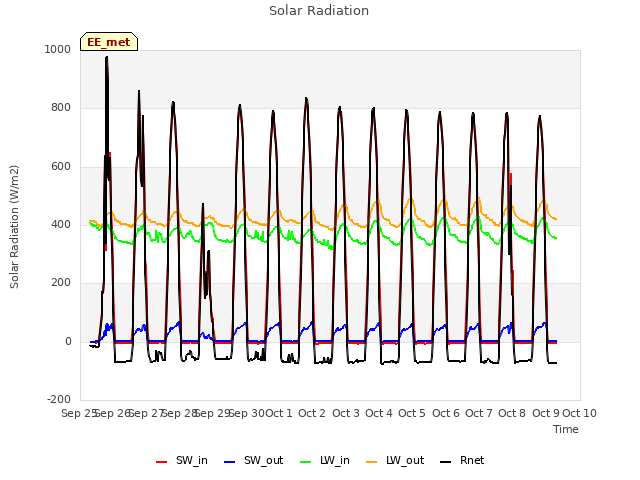Click the red SW_in legend color marker

pyautogui.click(x=162, y=462)
